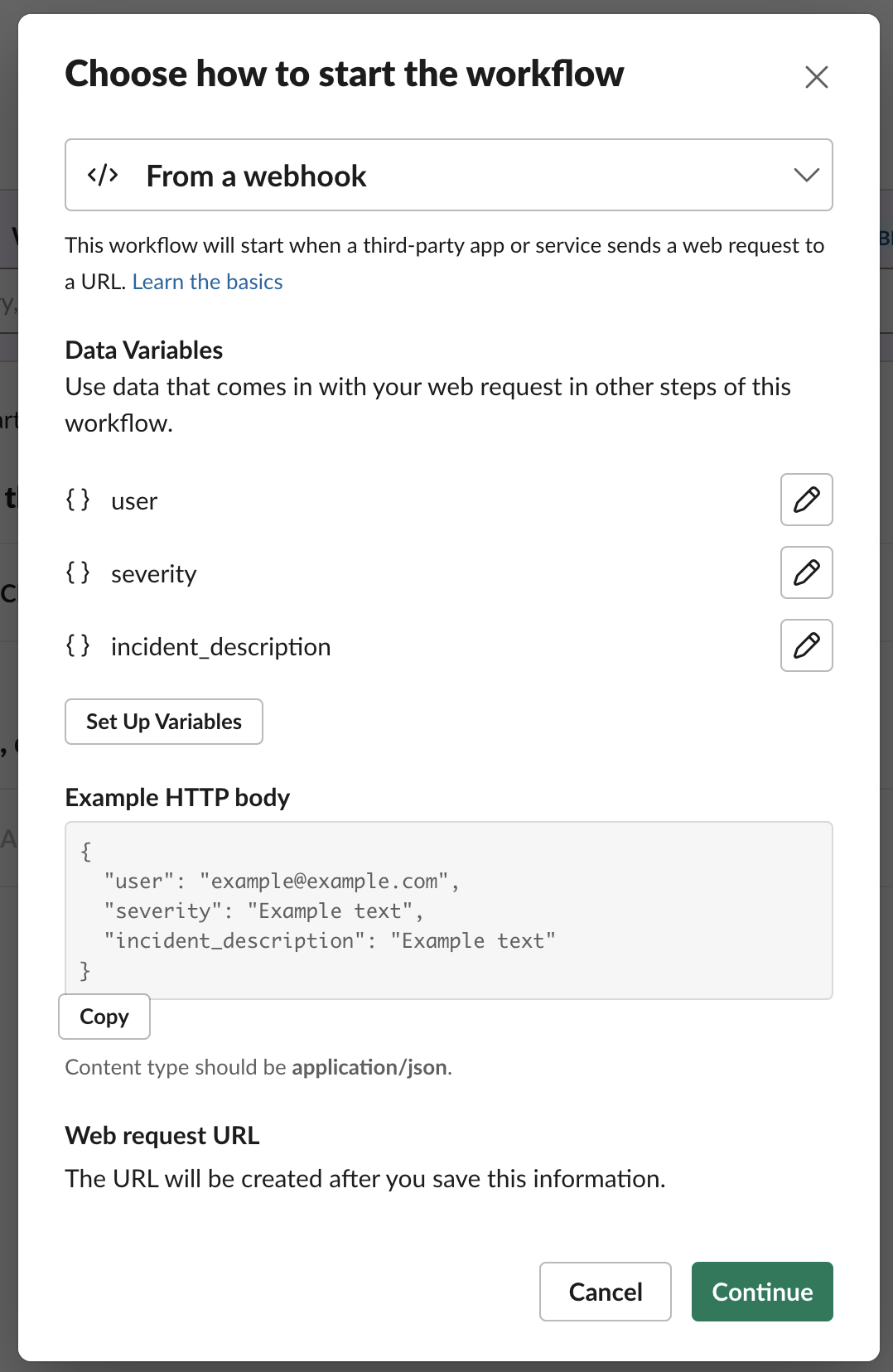This screenshot has width=893, height=1372.
Task: Continue to the next workflow step
Action: coord(762,1292)
